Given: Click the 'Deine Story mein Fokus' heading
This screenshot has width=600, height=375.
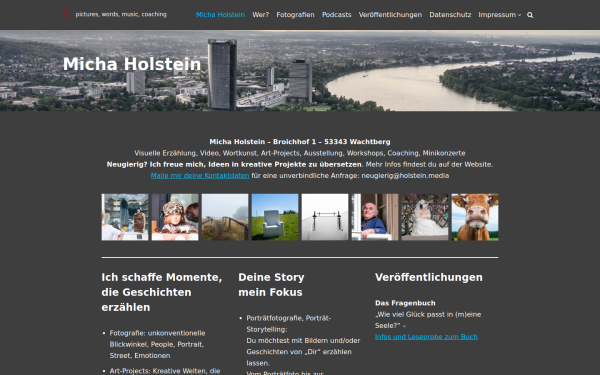Looking at the screenshot, I should [271, 285].
